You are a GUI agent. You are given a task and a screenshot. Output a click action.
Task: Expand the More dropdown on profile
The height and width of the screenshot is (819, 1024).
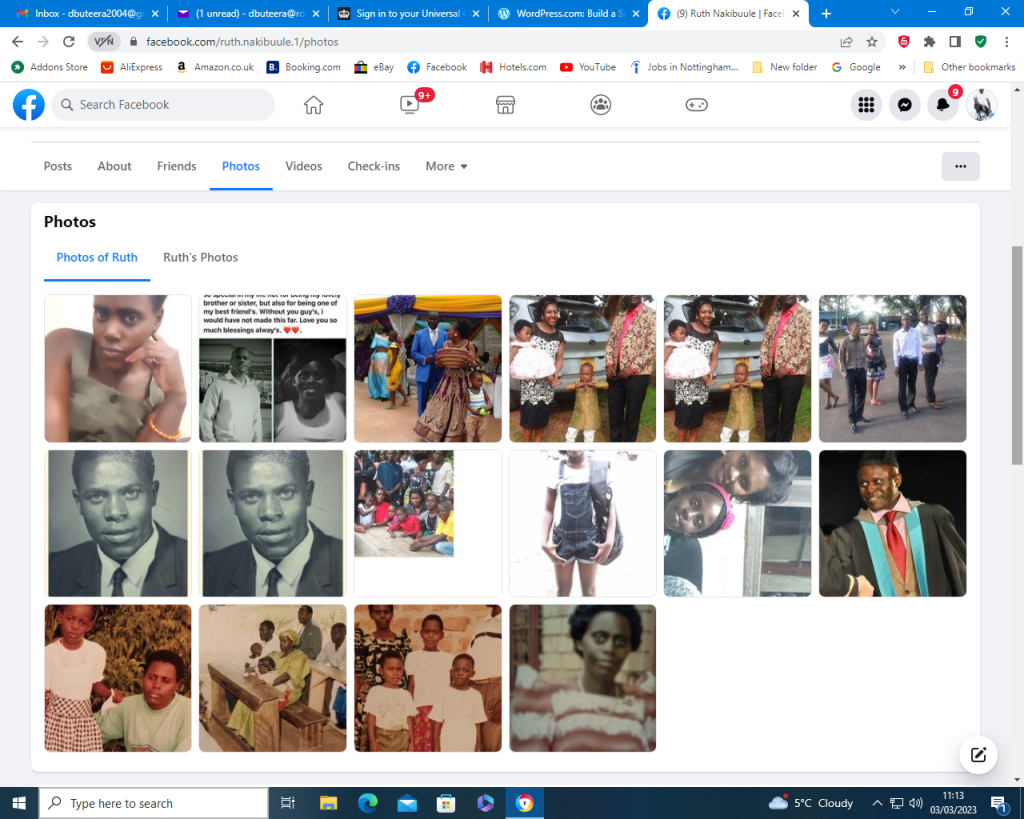(446, 166)
